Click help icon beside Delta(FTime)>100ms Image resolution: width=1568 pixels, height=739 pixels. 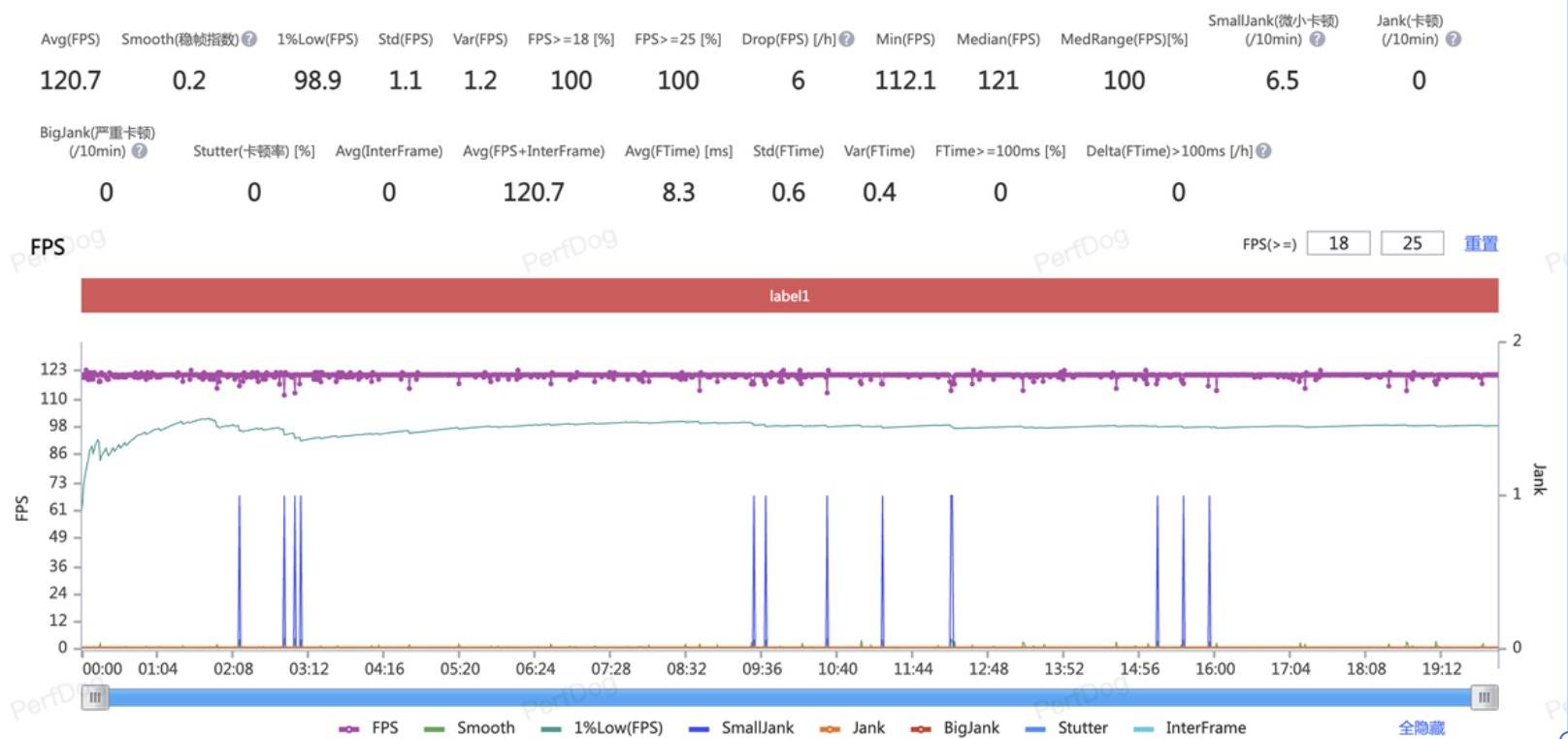[1263, 151]
